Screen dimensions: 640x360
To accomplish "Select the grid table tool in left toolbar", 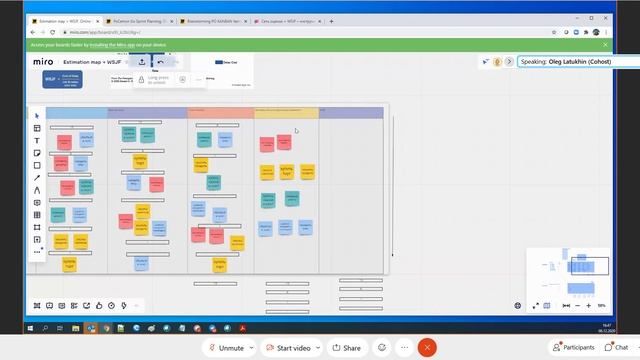I will [37, 215].
